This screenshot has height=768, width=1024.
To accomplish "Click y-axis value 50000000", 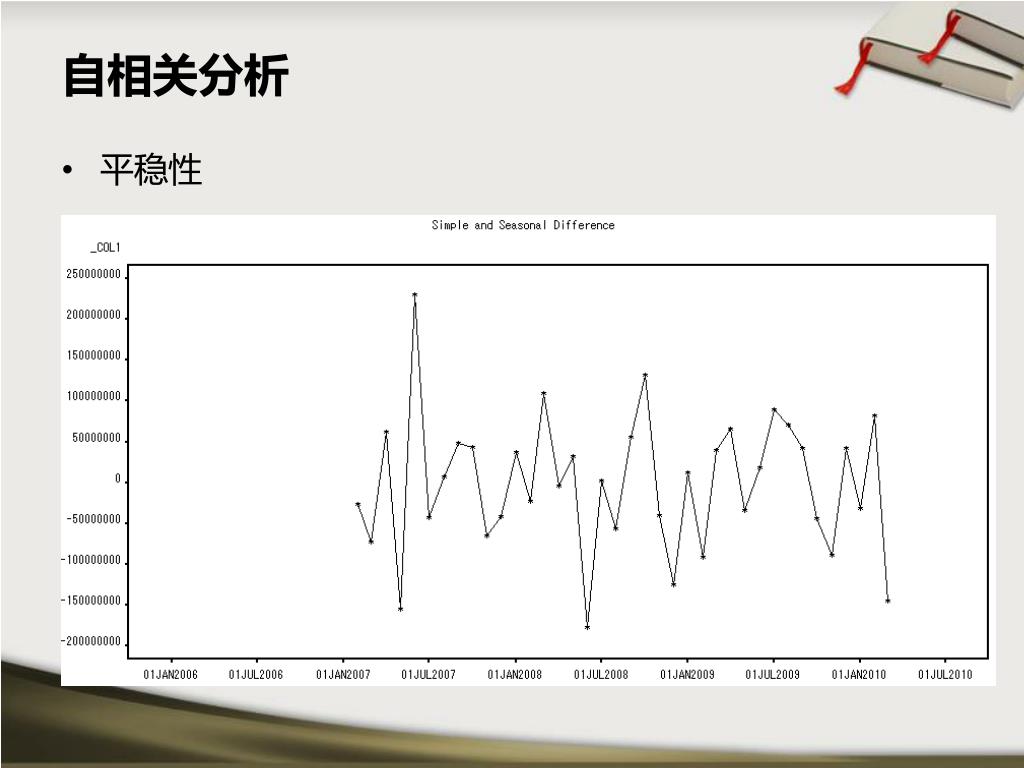I will (x=97, y=438).
